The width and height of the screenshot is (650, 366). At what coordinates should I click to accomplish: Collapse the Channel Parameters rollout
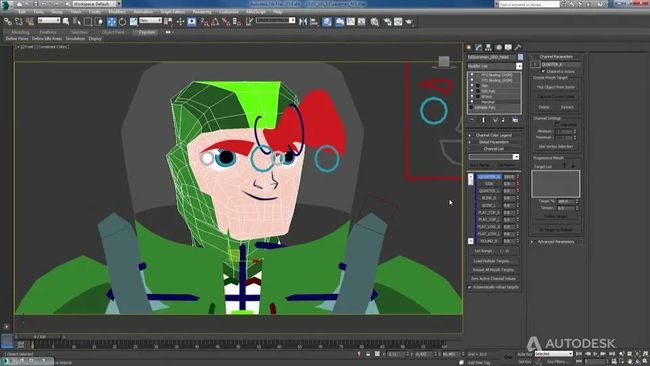pyautogui.click(x=555, y=56)
